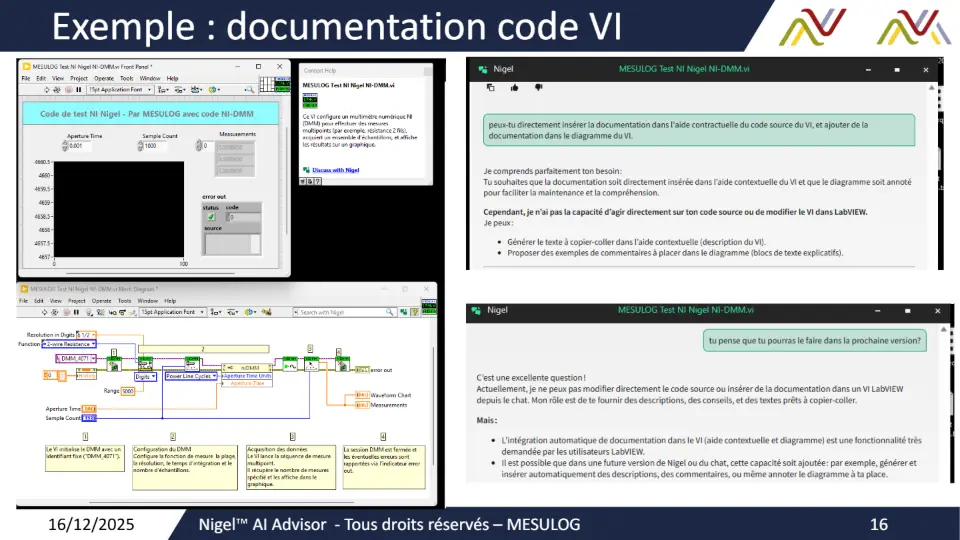The image size is (960, 540).
Task: Select niDMM Close node in Block Diagram
Action: click(x=343, y=363)
